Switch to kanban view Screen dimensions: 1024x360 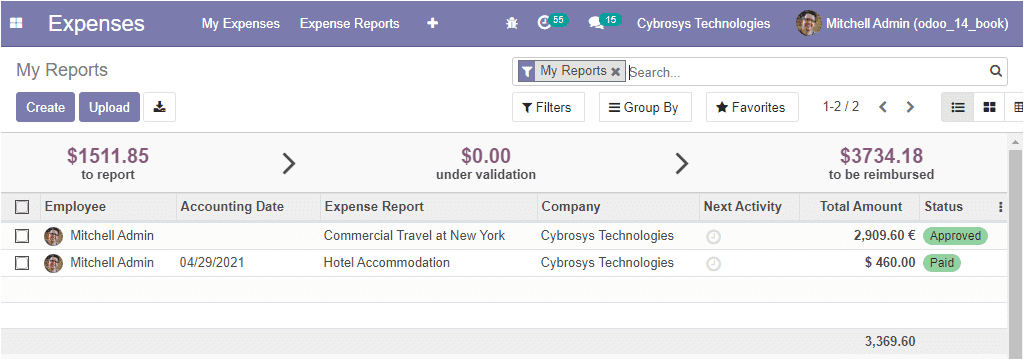coord(990,107)
